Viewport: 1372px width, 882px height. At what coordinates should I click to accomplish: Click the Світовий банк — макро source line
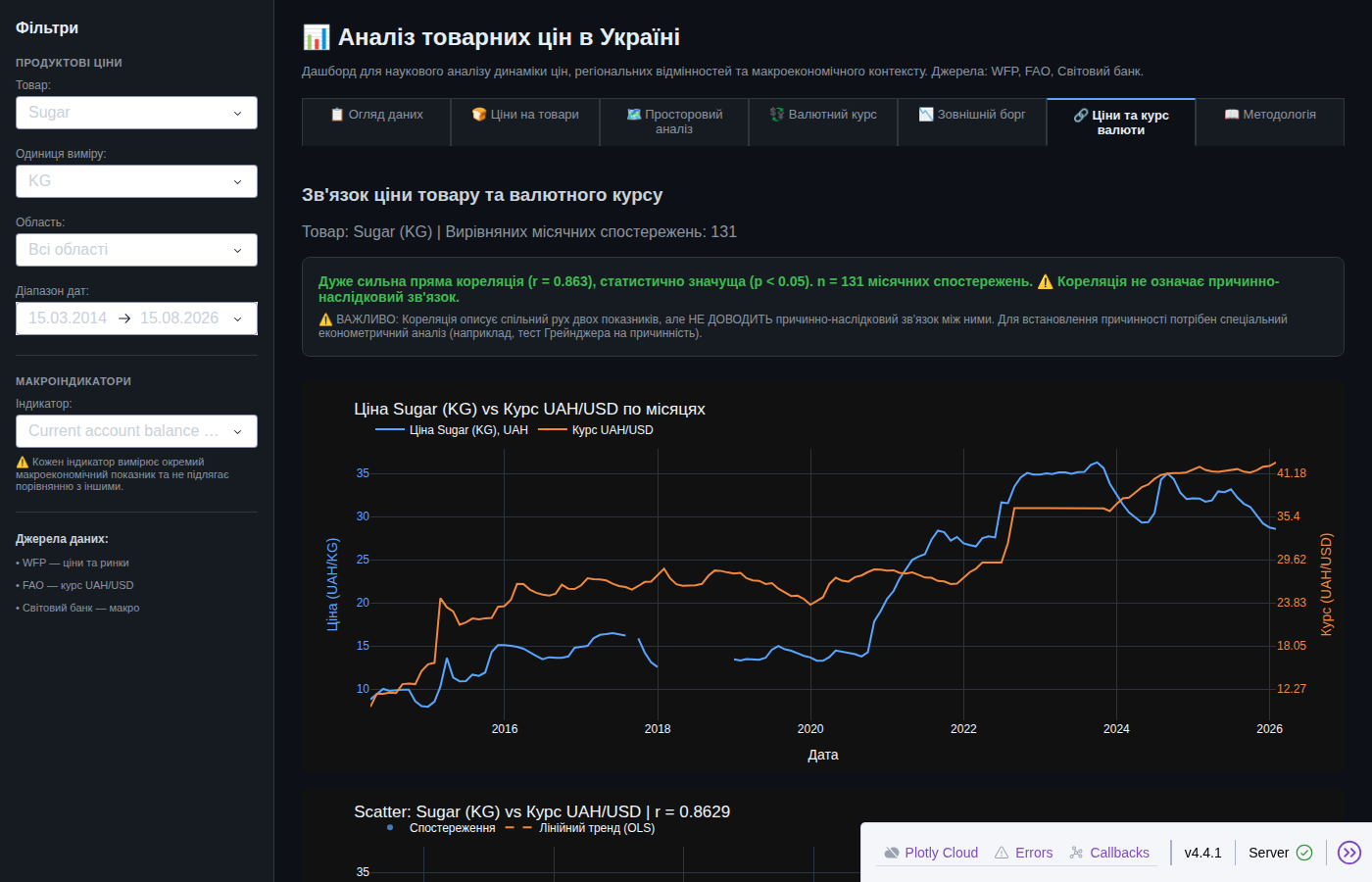77,609
